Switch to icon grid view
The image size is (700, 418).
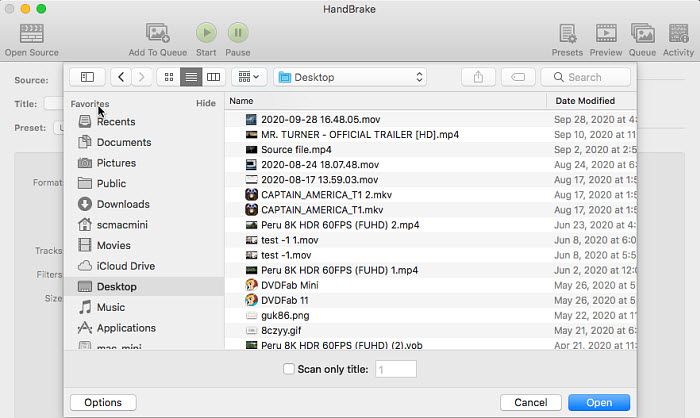coord(169,77)
